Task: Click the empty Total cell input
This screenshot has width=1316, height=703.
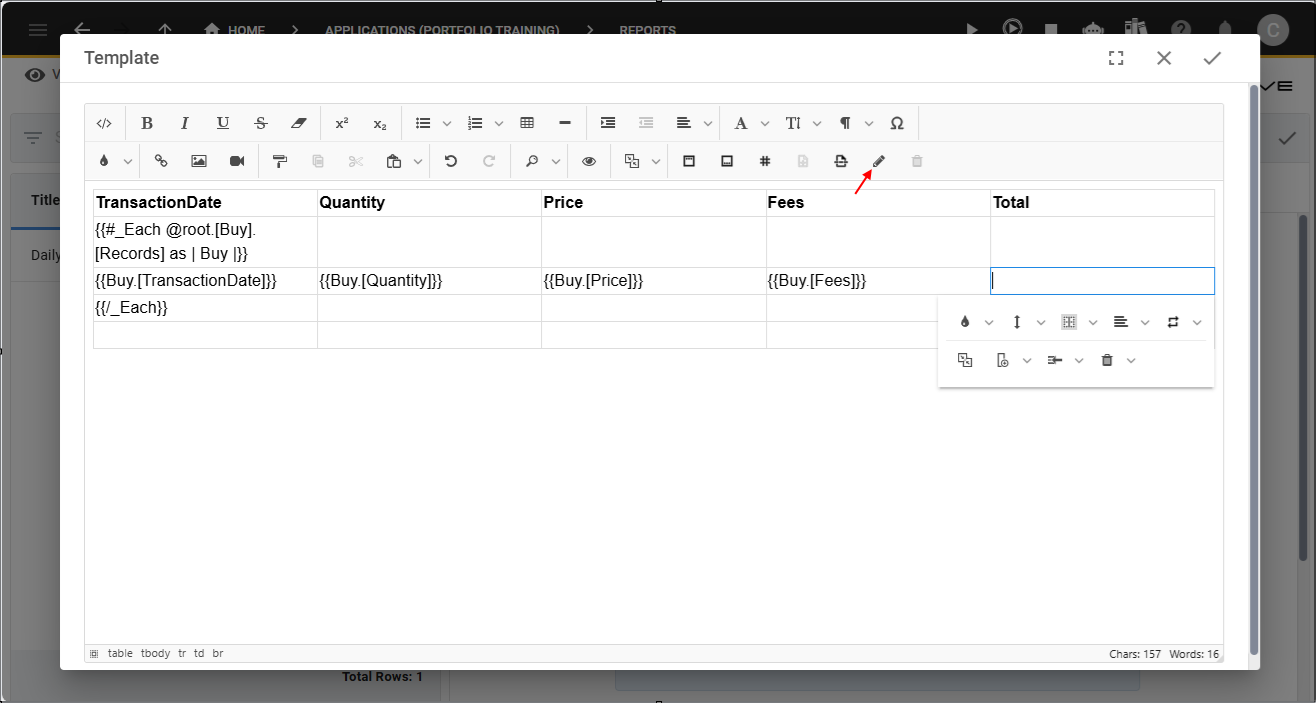Action: pyautogui.click(x=1102, y=281)
